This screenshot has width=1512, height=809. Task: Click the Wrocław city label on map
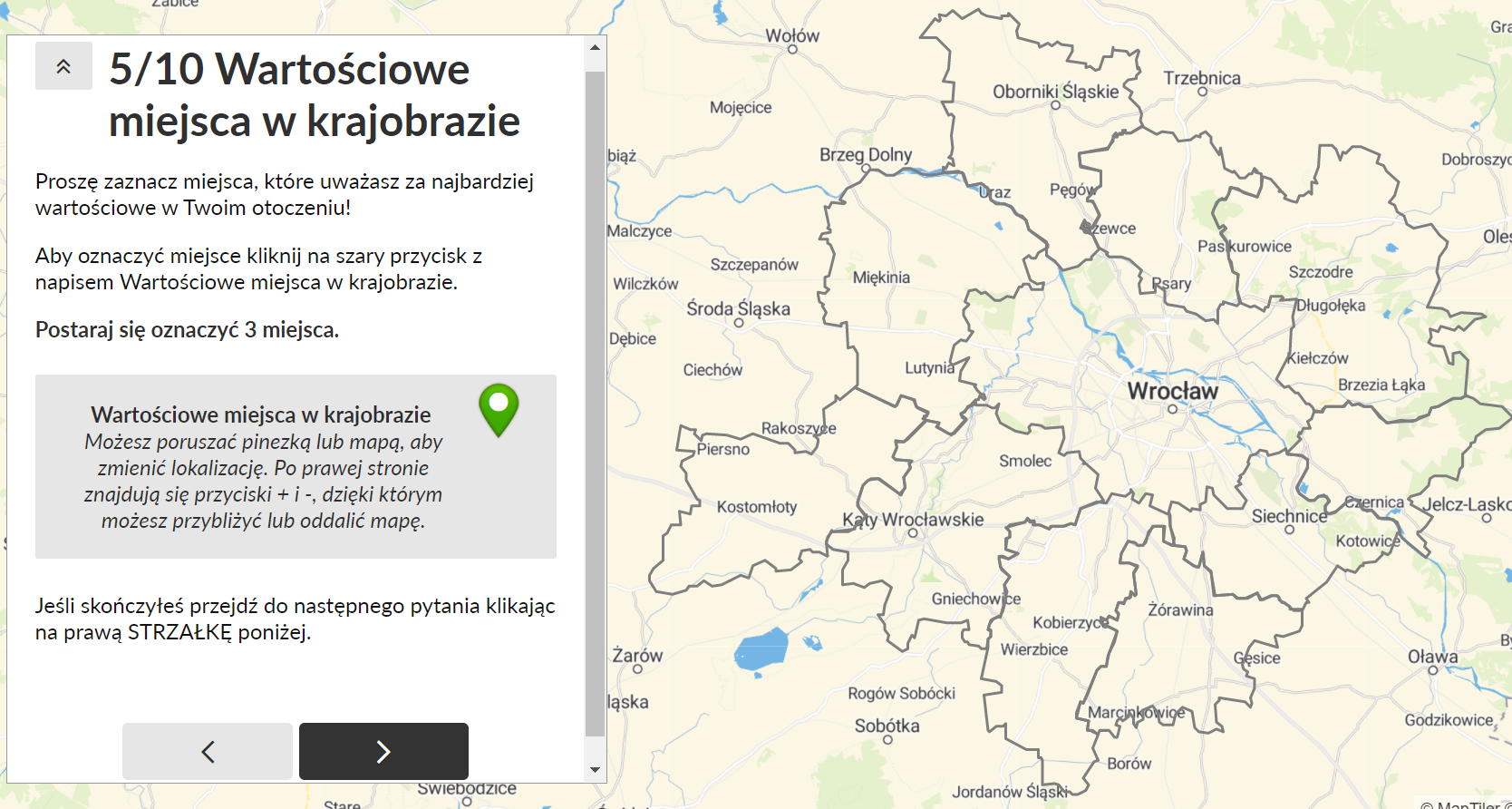[x=1172, y=391]
